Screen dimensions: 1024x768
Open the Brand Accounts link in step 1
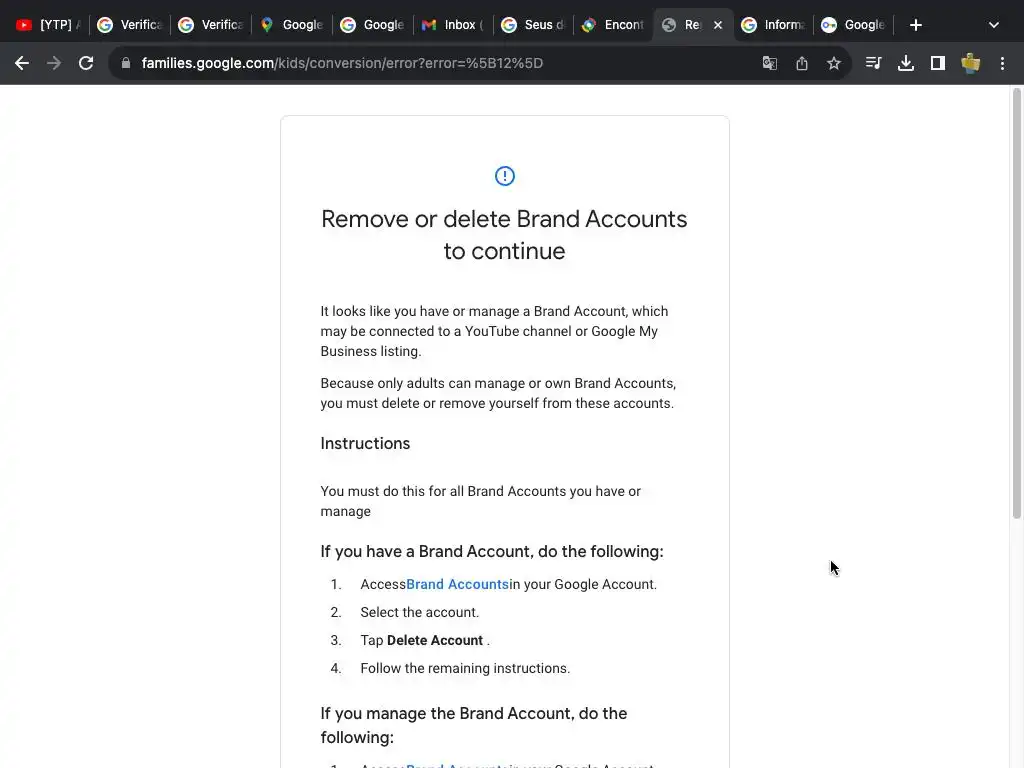coord(457,584)
